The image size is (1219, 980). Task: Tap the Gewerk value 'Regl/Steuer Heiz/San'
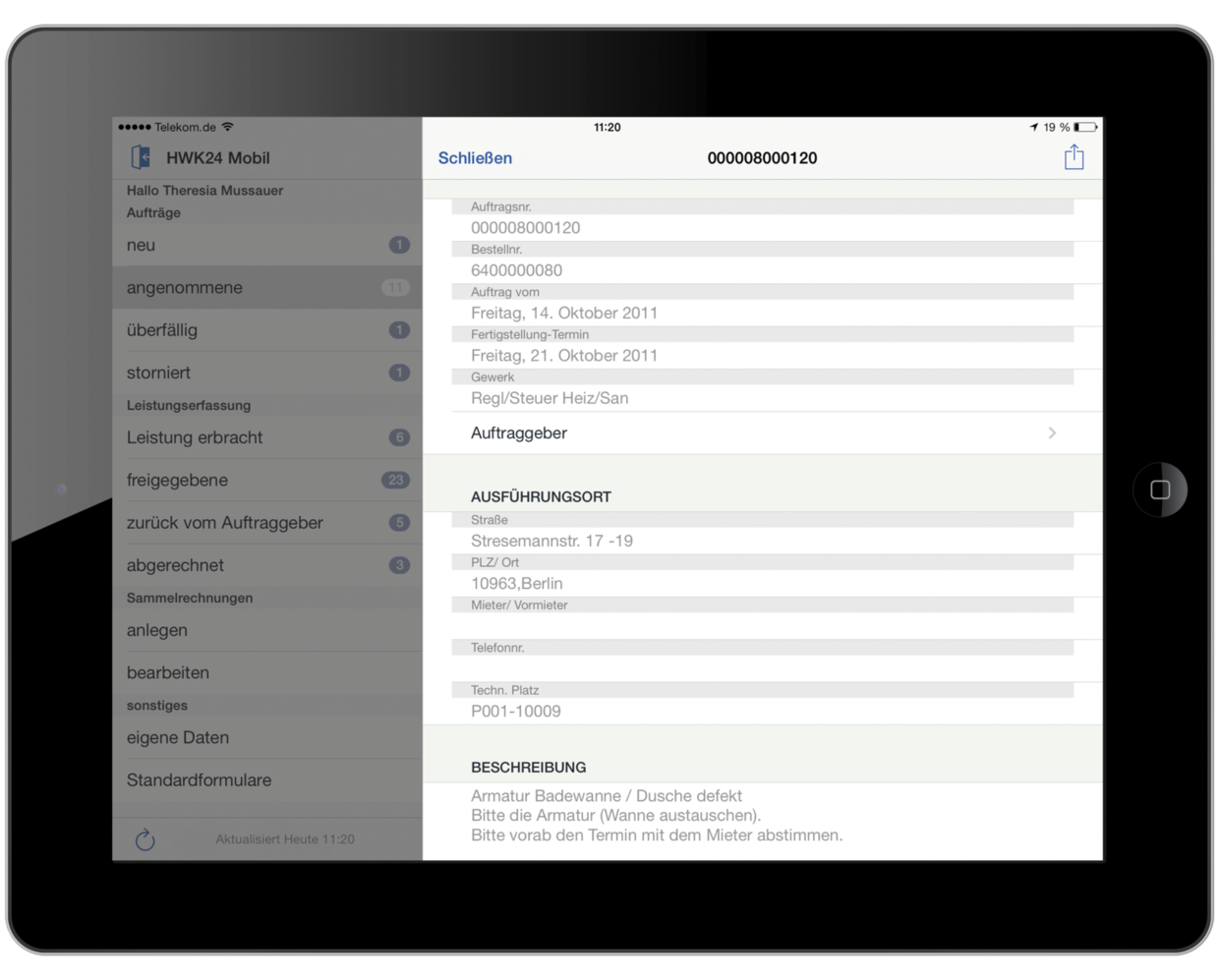tap(550, 398)
